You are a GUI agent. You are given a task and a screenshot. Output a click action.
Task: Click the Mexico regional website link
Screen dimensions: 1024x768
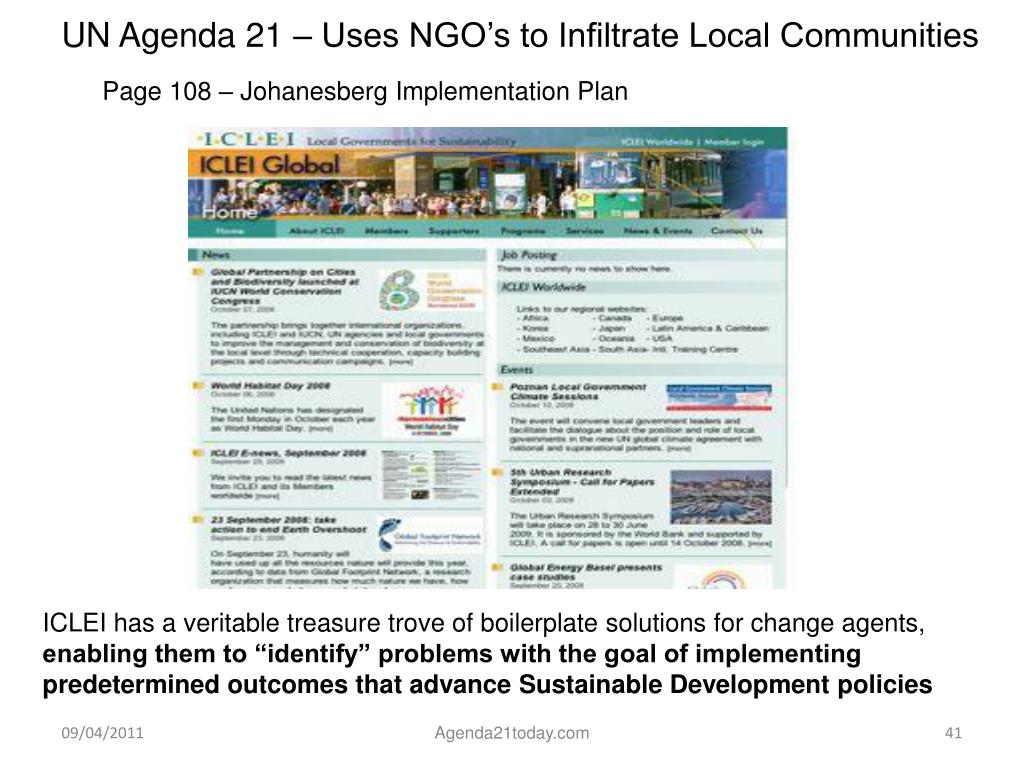tap(538, 339)
